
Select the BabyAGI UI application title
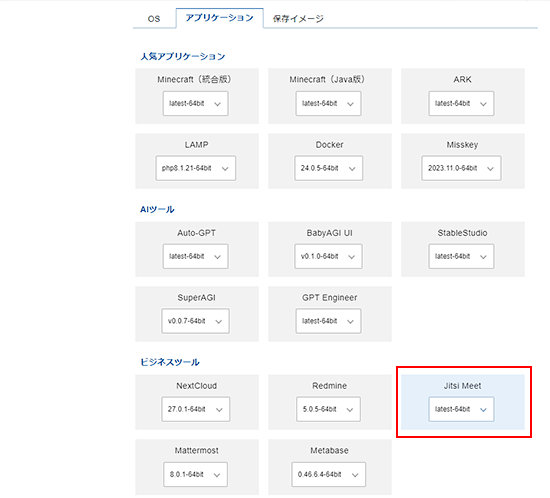[329, 233]
